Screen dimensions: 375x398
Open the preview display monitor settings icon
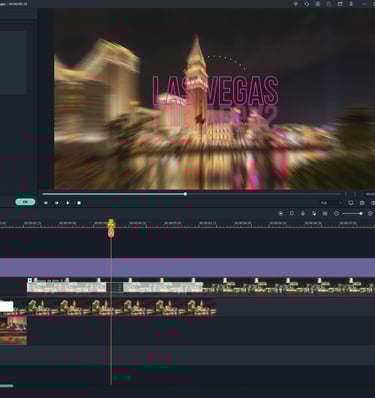point(351,203)
